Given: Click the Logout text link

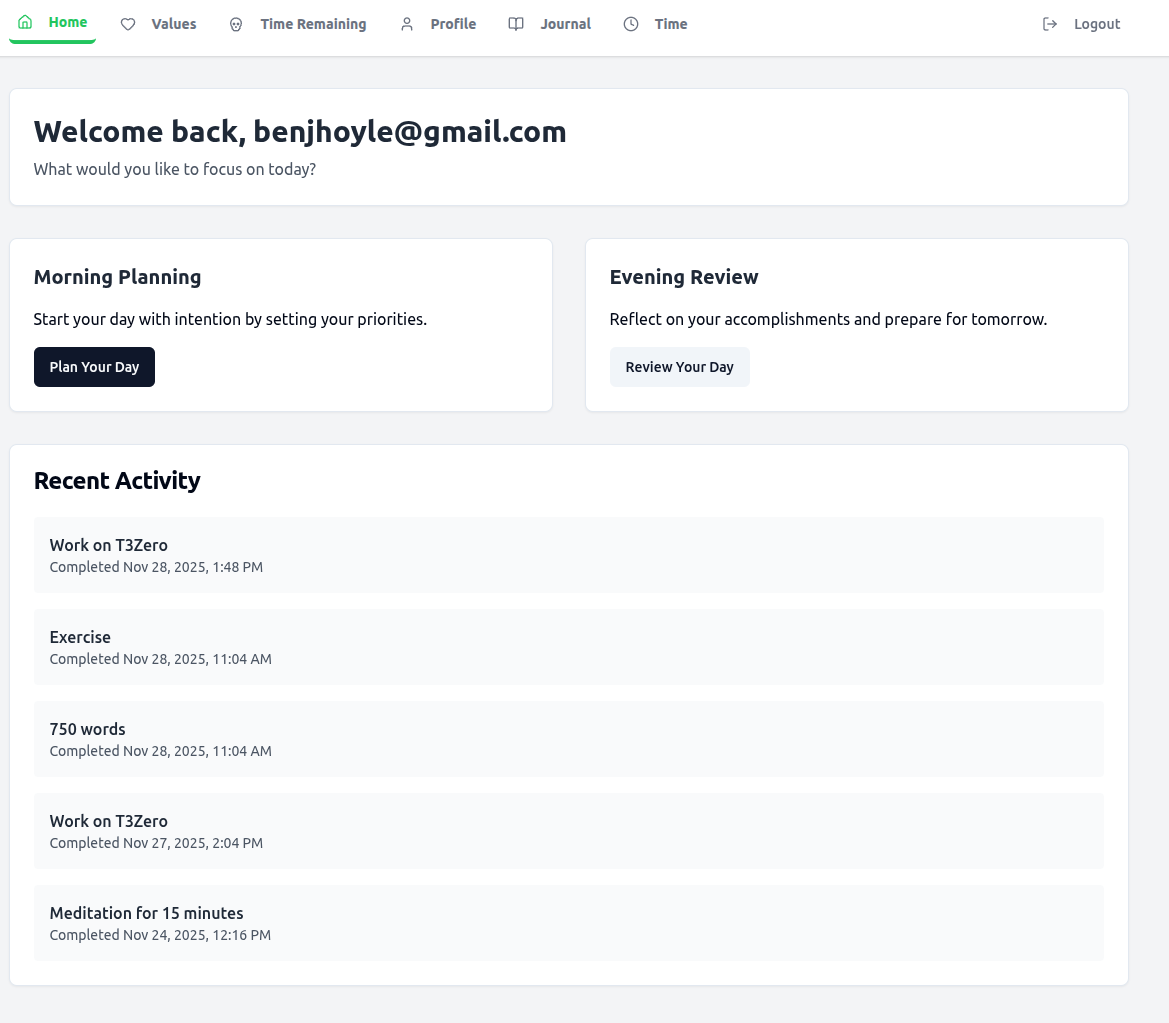Looking at the screenshot, I should pos(1097,24).
